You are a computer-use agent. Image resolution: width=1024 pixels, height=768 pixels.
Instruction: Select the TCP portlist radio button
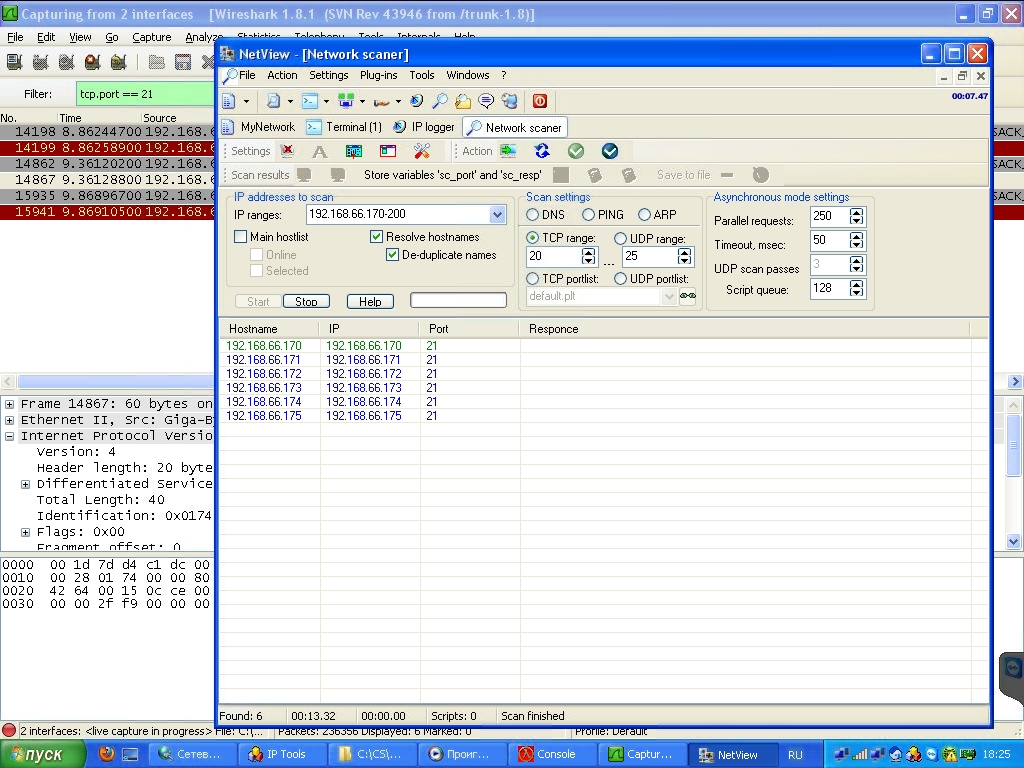[532, 279]
